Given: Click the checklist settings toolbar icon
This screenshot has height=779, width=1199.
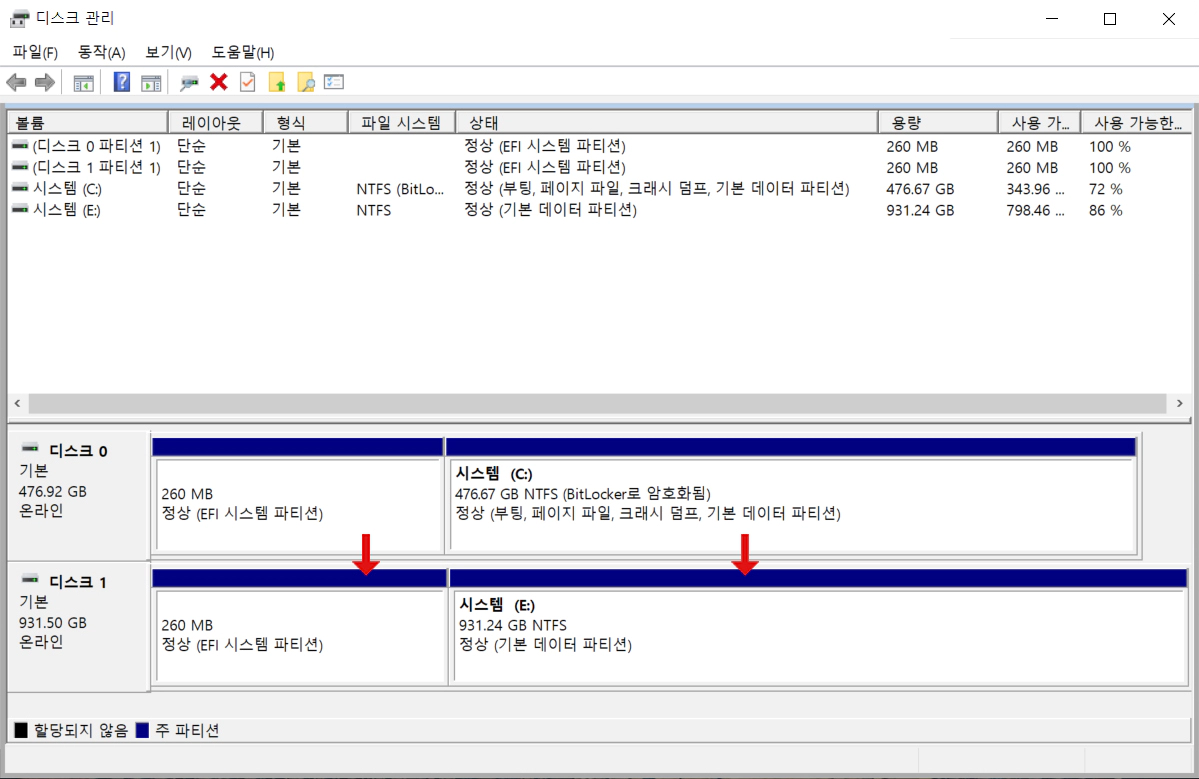Looking at the screenshot, I should point(334,83).
